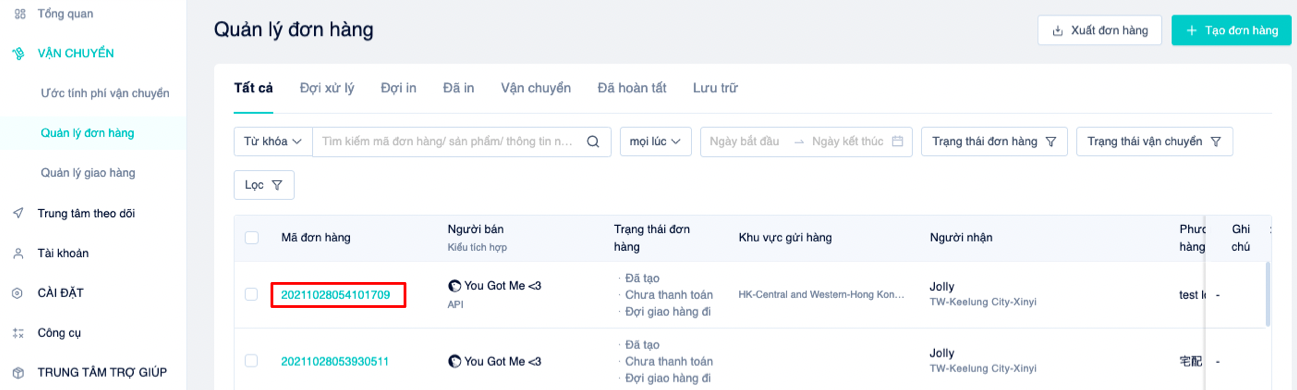Switch to the Đã in tab
Screen dimensions: 1297x390
point(458,88)
